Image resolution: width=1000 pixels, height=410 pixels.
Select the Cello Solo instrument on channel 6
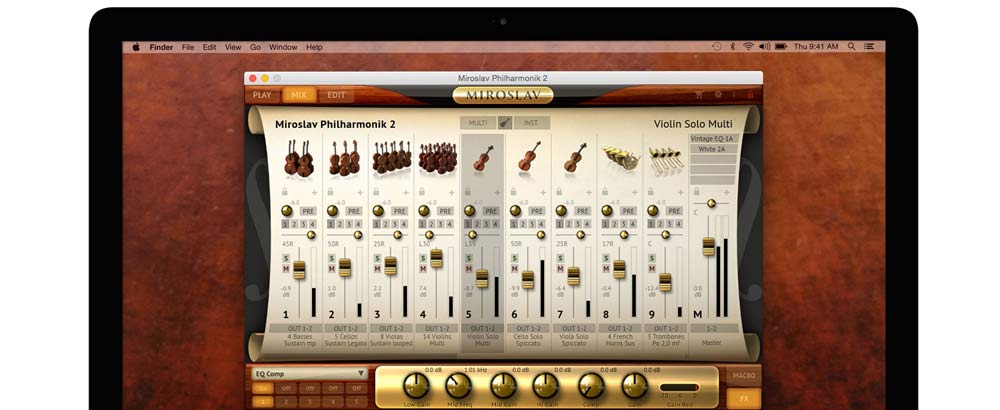(x=529, y=157)
